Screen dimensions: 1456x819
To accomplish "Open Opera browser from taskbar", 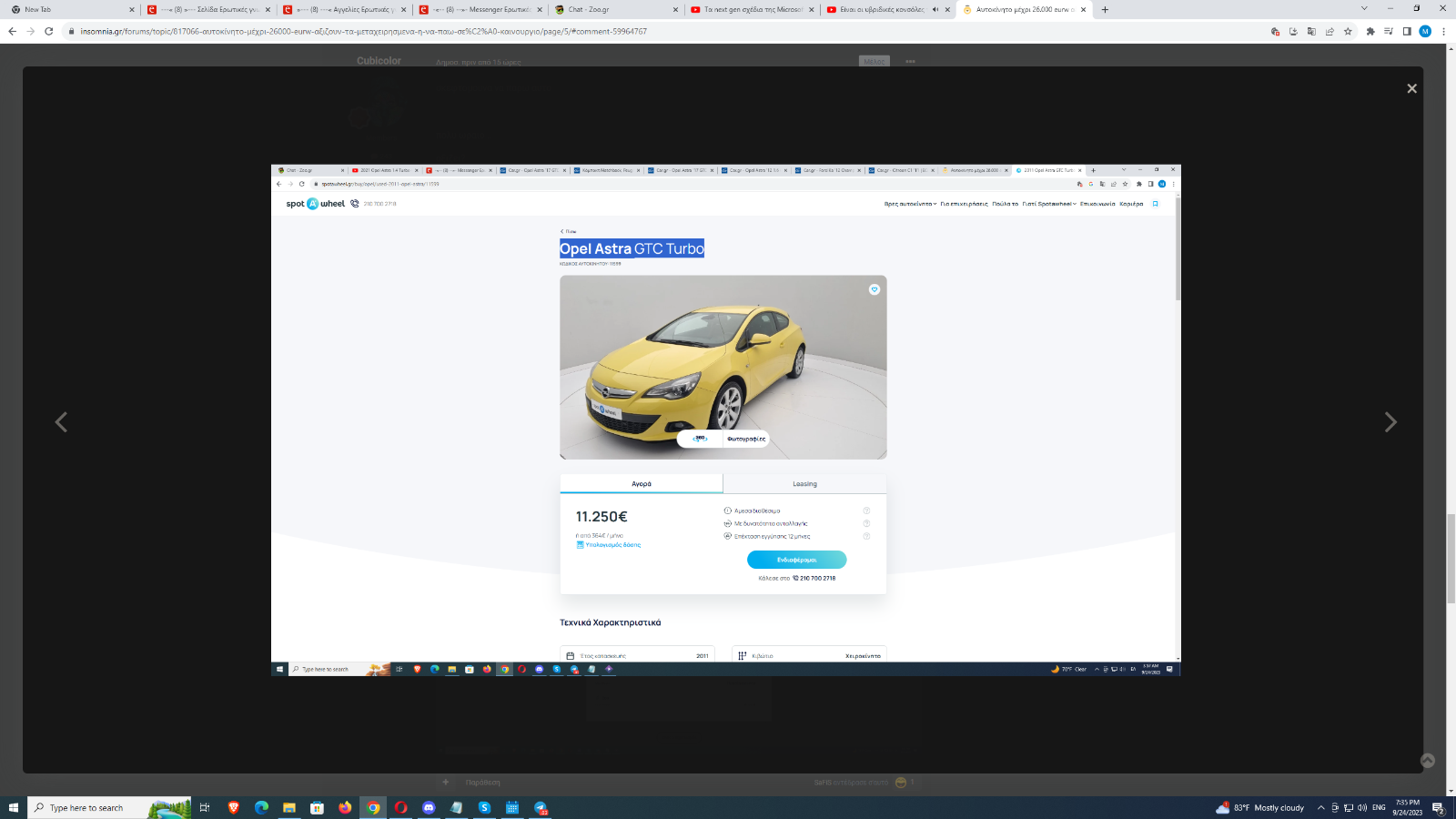I will pos(400,807).
